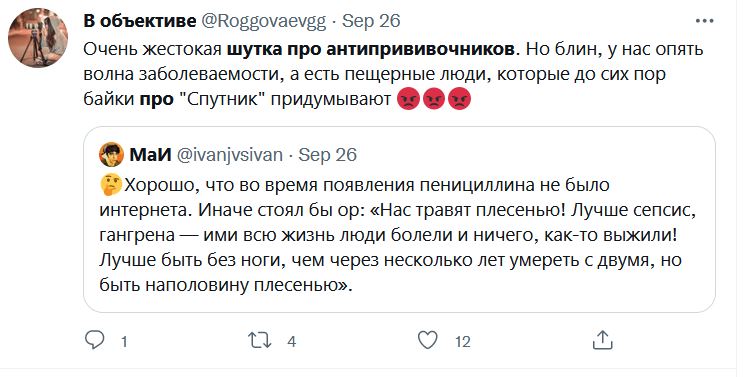Open the В объективе profile avatar
Image resolution: width=753 pixels, height=377 pixels.
pos(38,37)
